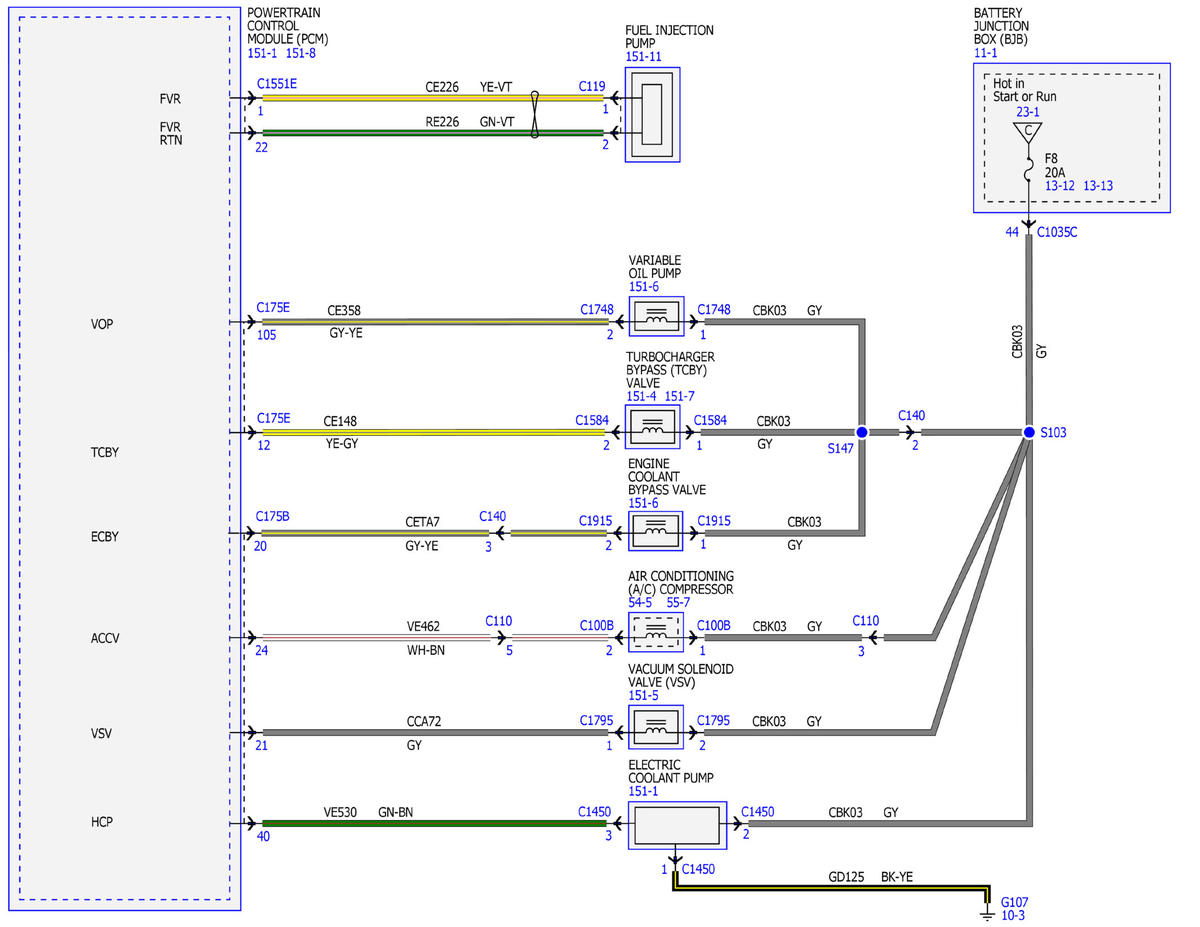Click connector C175E at pin 105
This screenshot has width=1200, height=927.
coord(273,308)
